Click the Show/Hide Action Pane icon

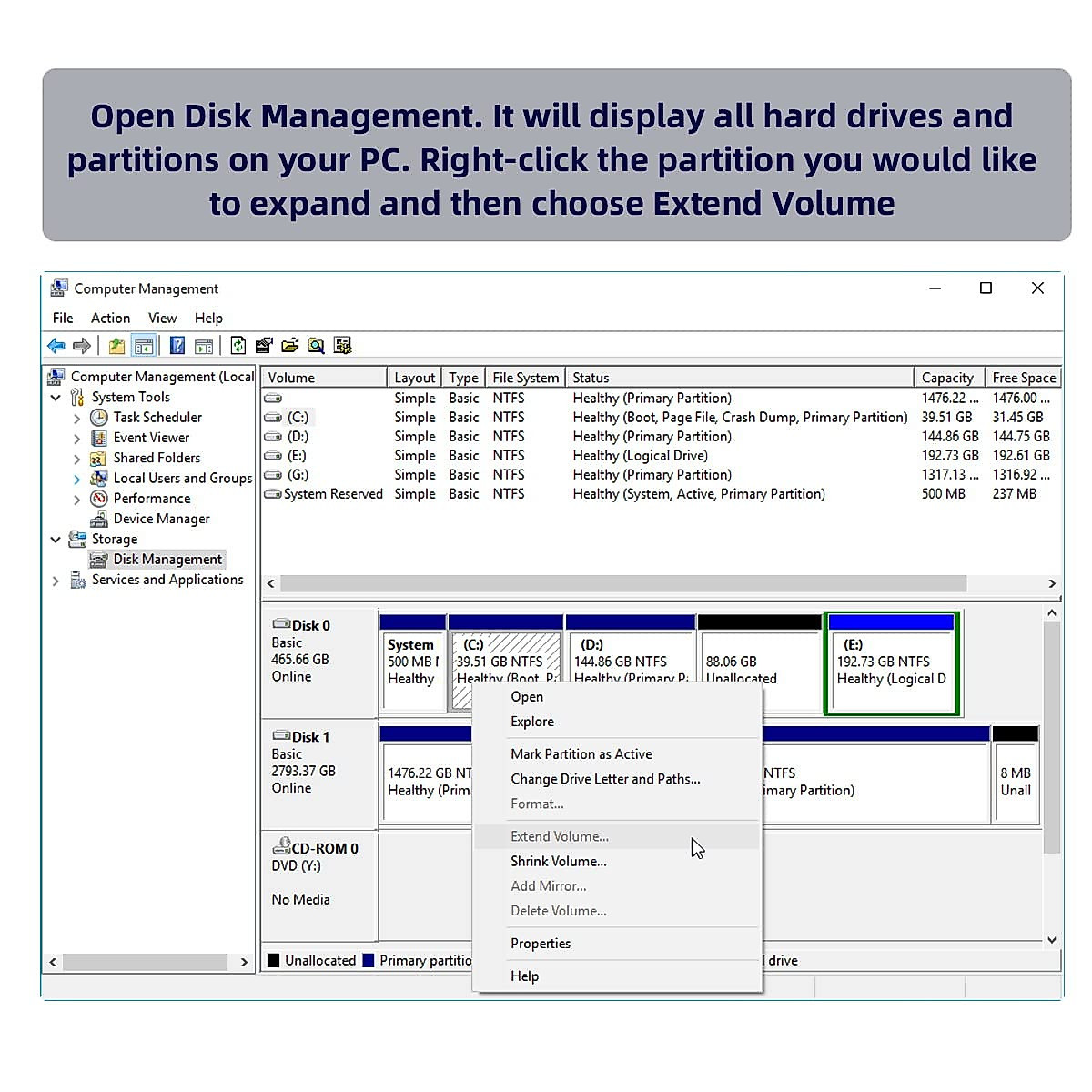coord(204,346)
